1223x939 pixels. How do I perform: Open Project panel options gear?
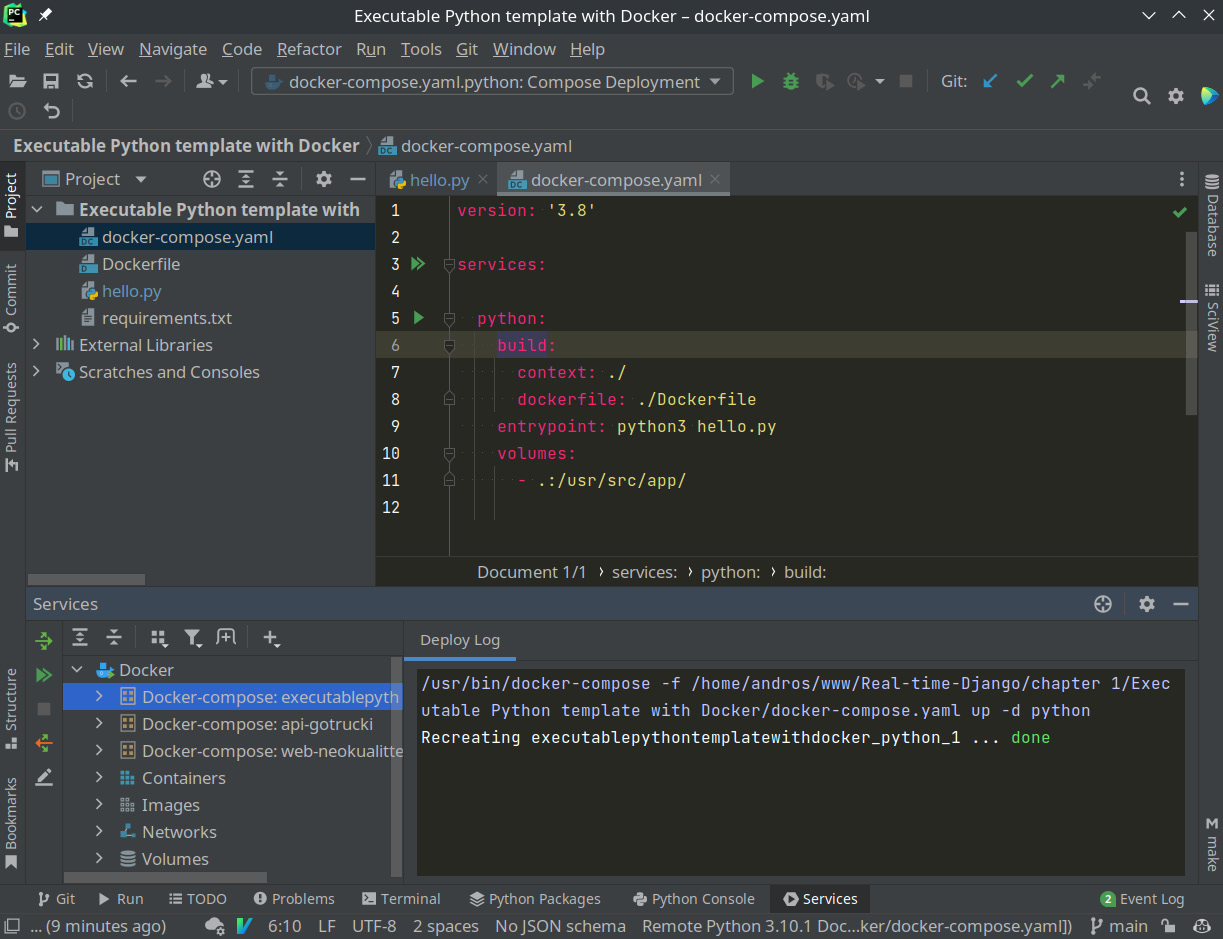click(x=323, y=179)
